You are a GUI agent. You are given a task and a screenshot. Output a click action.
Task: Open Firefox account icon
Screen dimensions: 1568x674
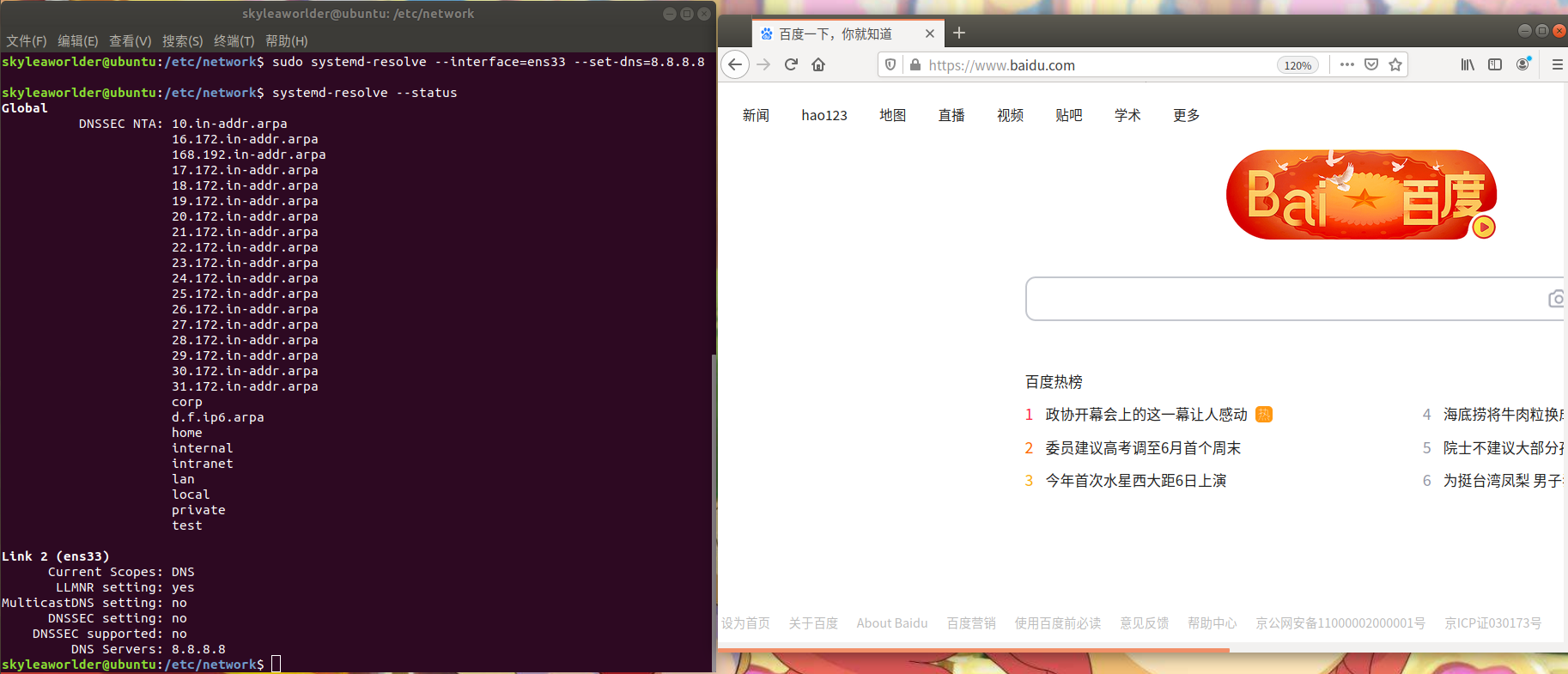click(1523, 64)
